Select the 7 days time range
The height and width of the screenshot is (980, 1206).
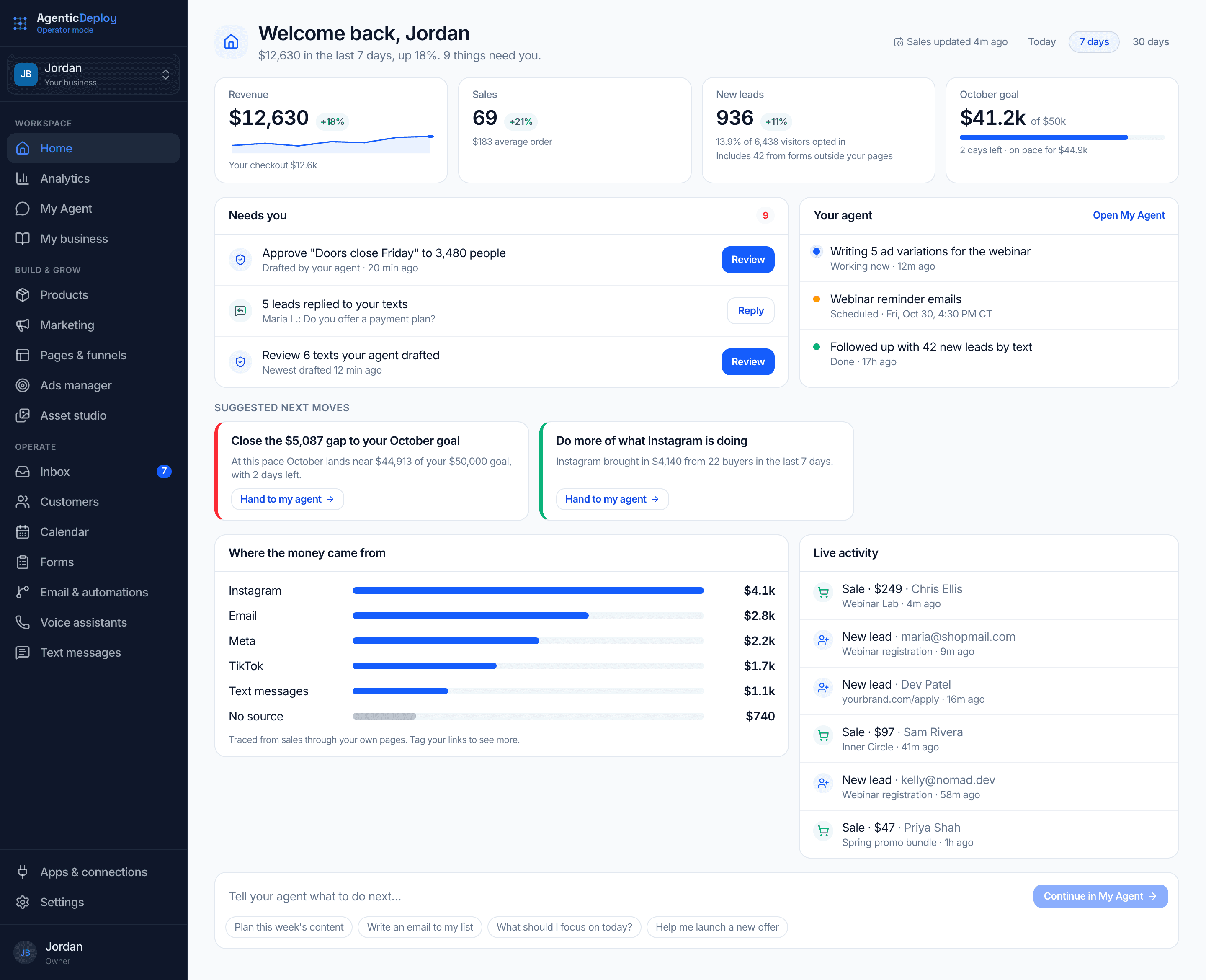[x=1094, y=42]
